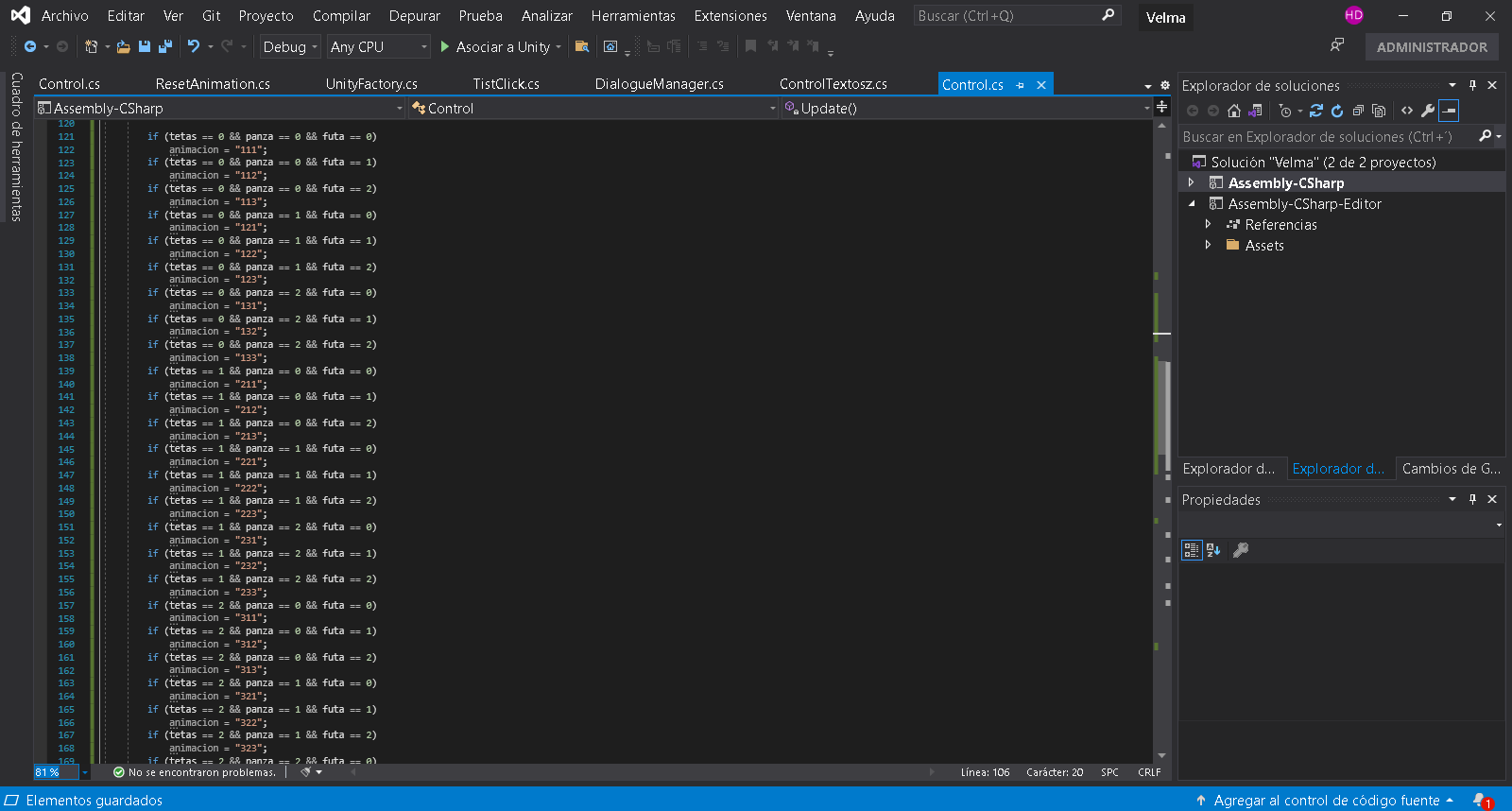Click the Asociar a Unity run button
This screenshot has height=811, width=1512.
click(x=502, y=46)
